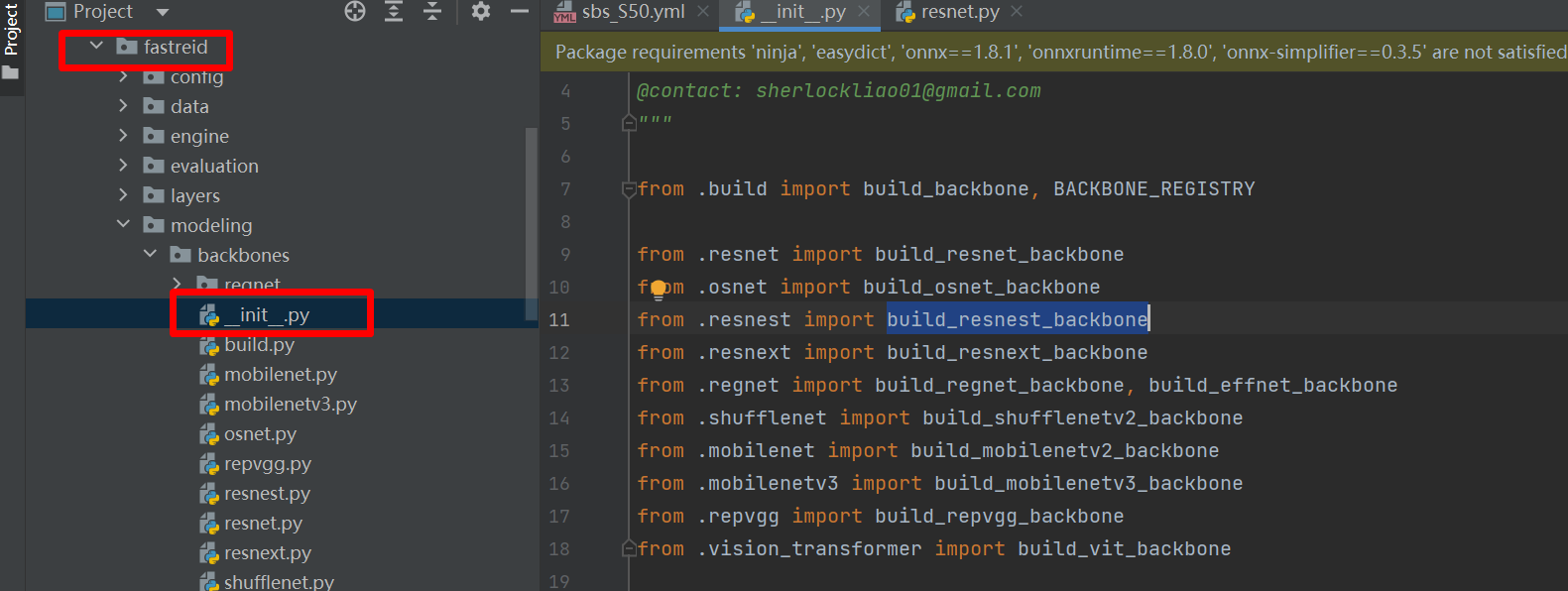The width and height of the screenshot is (1568, 591).
Task: Collapse the fastreid folder
Action: coord(96,46)
